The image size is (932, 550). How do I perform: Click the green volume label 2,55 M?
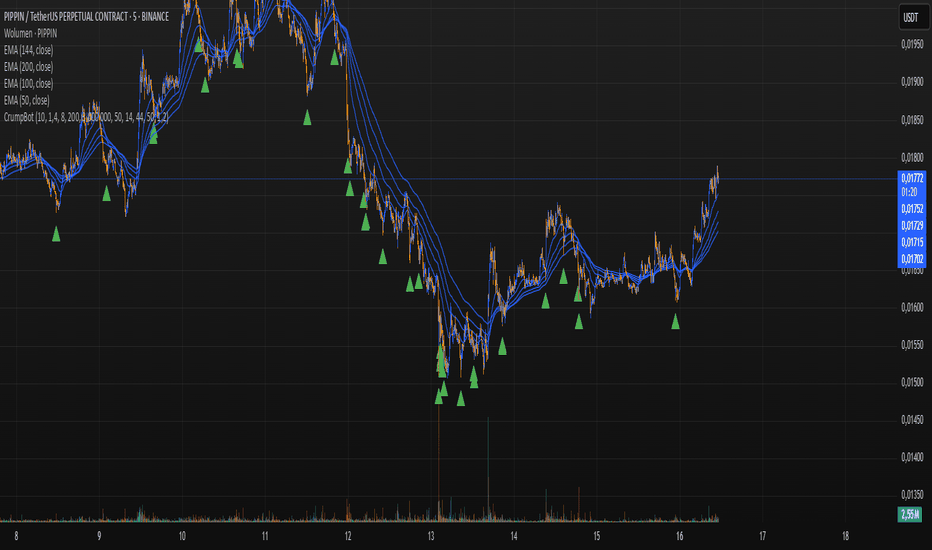coord(910,514)
